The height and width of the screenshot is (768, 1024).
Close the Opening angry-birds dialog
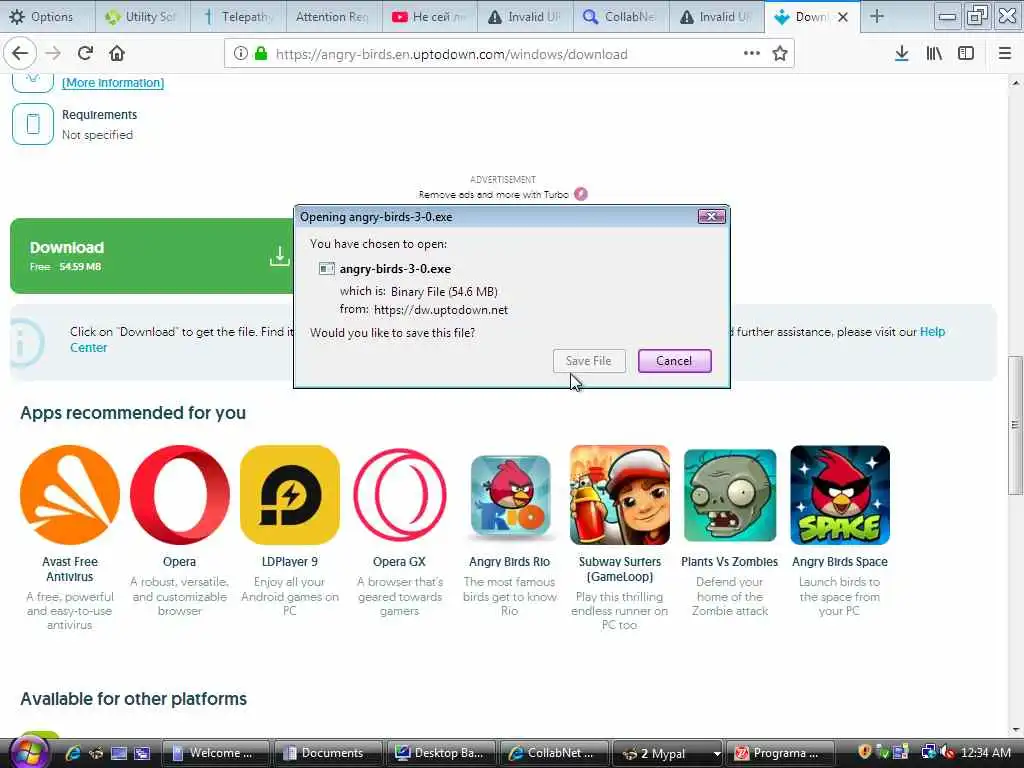pyautogui.click(x=711, y=216)
